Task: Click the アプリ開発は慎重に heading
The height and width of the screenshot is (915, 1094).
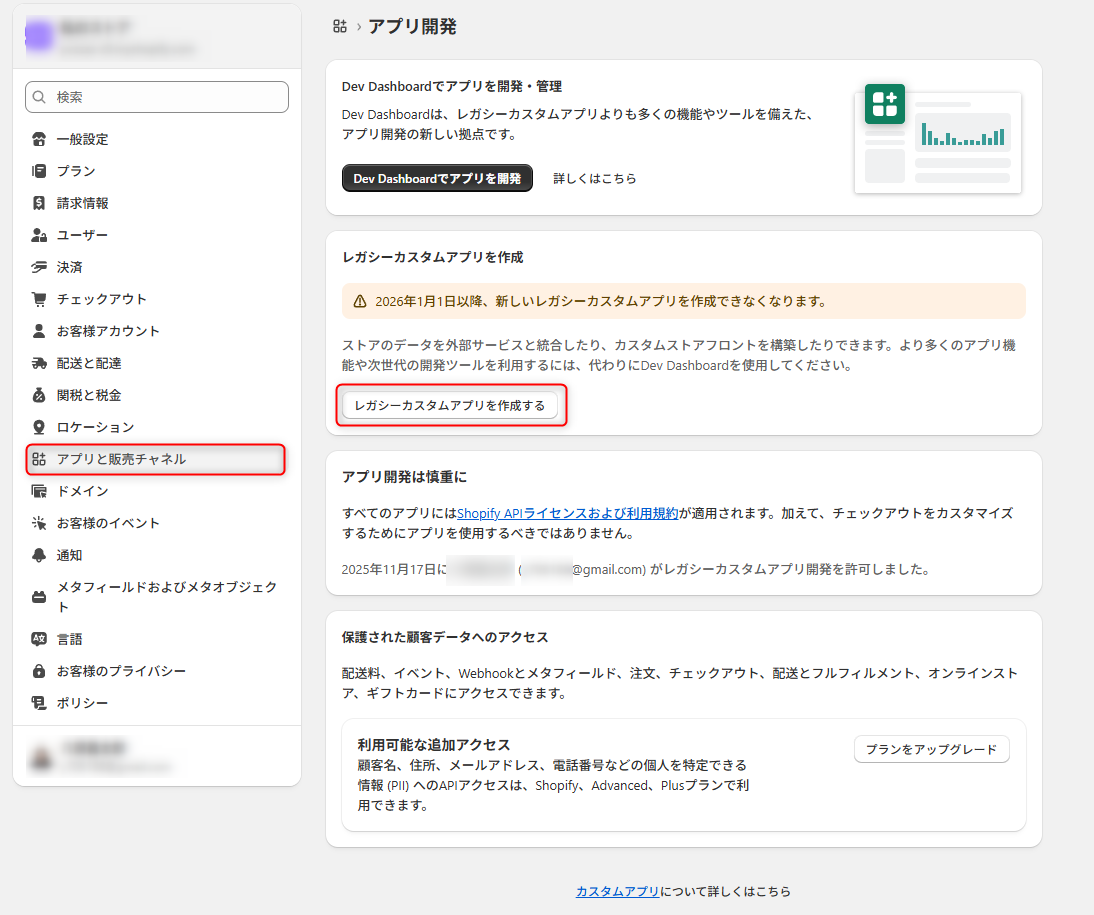Action: [x=405, y=477]
